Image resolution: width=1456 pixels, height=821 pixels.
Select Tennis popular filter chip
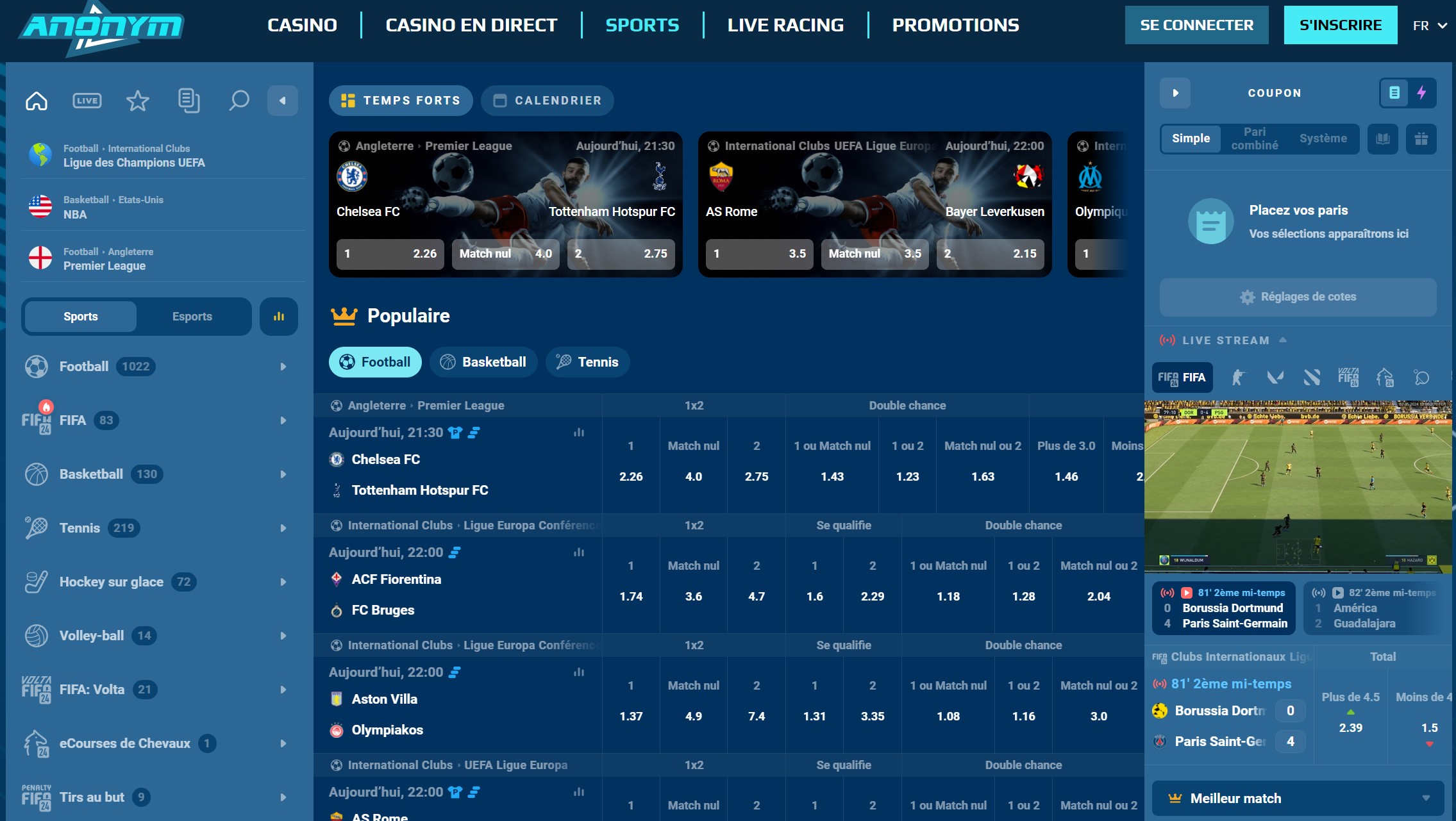tap(587, 362)
